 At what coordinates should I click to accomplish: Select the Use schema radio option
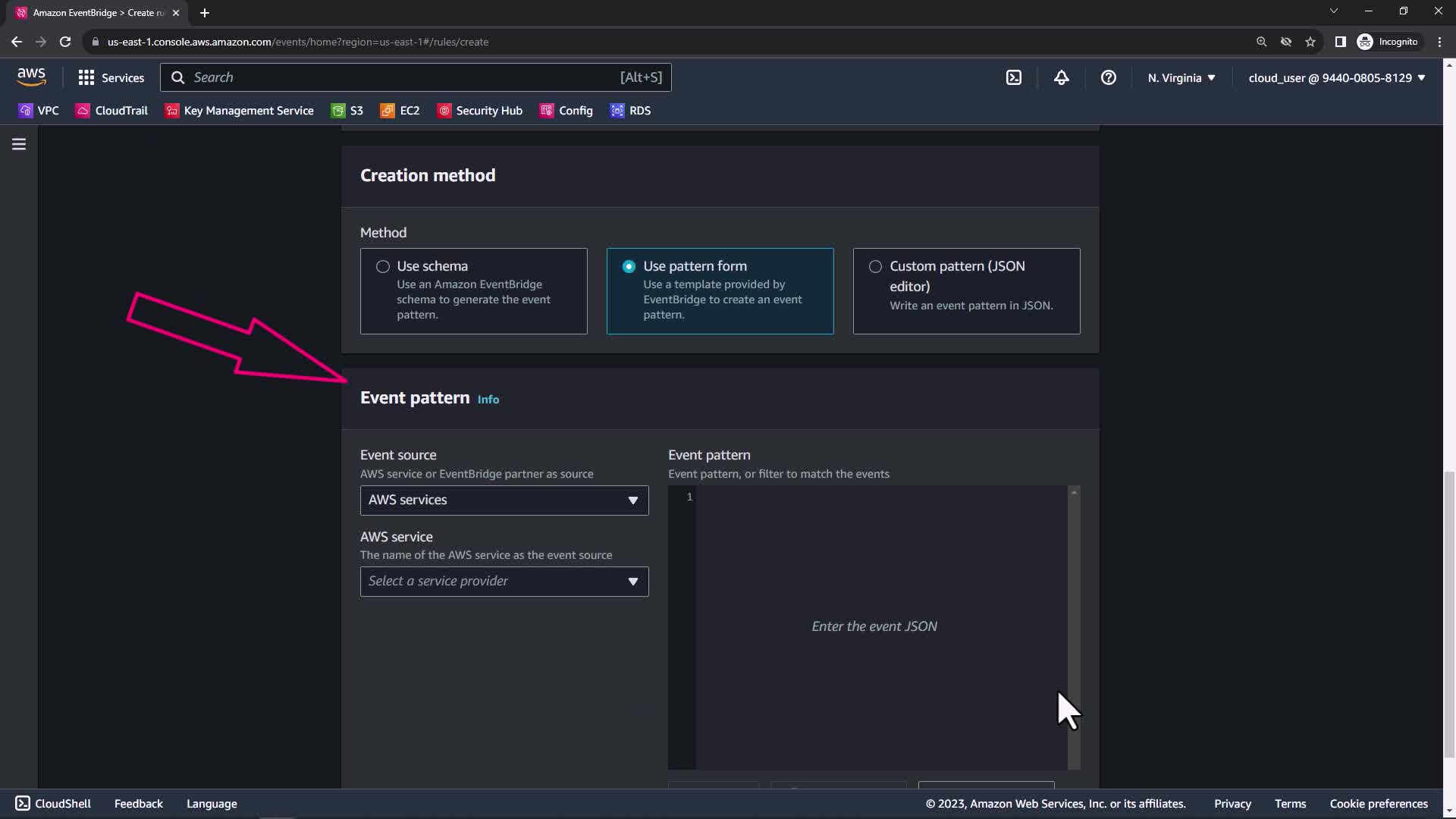tap(383, 266)
